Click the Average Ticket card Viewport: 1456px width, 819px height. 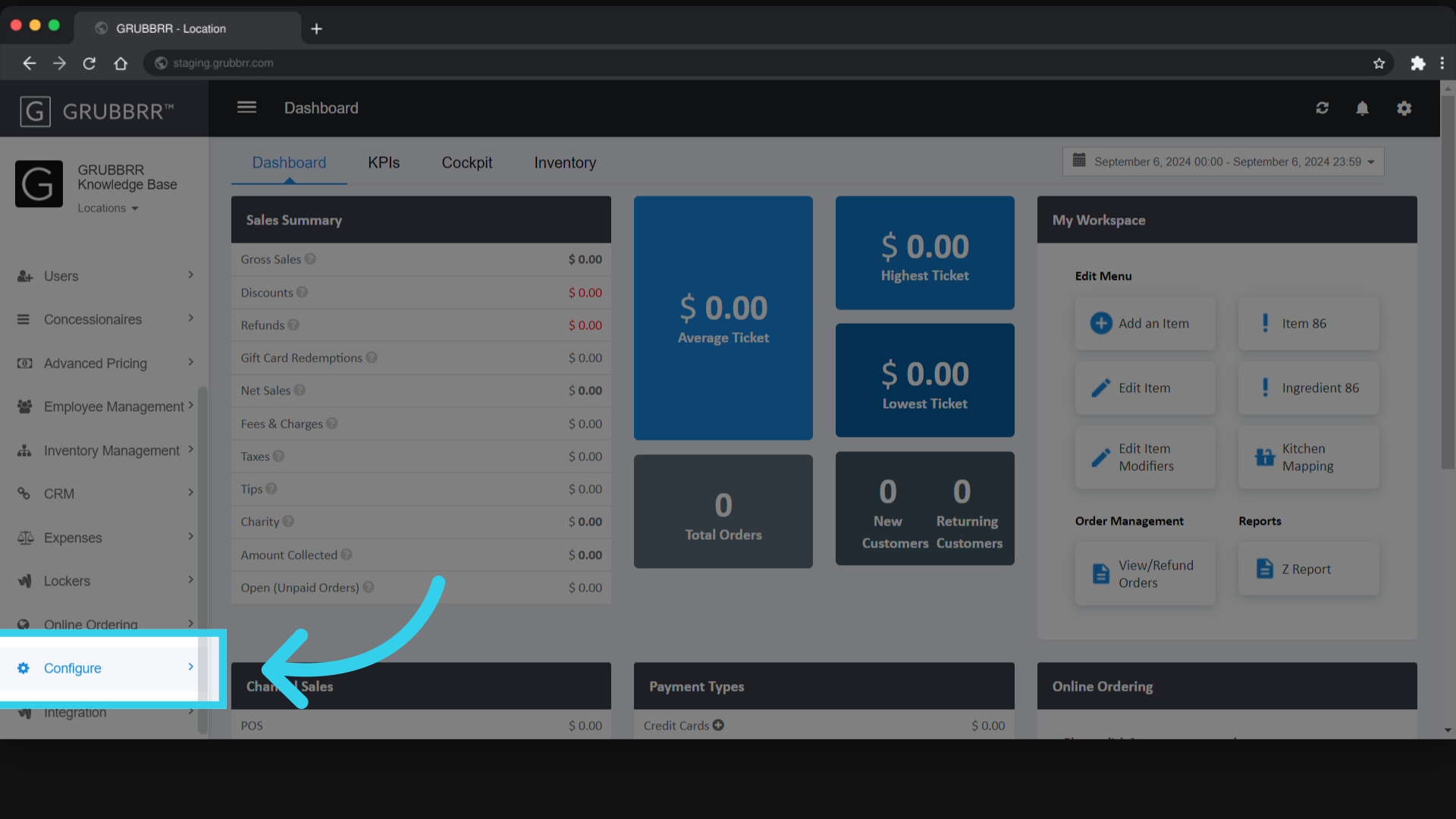723,318
